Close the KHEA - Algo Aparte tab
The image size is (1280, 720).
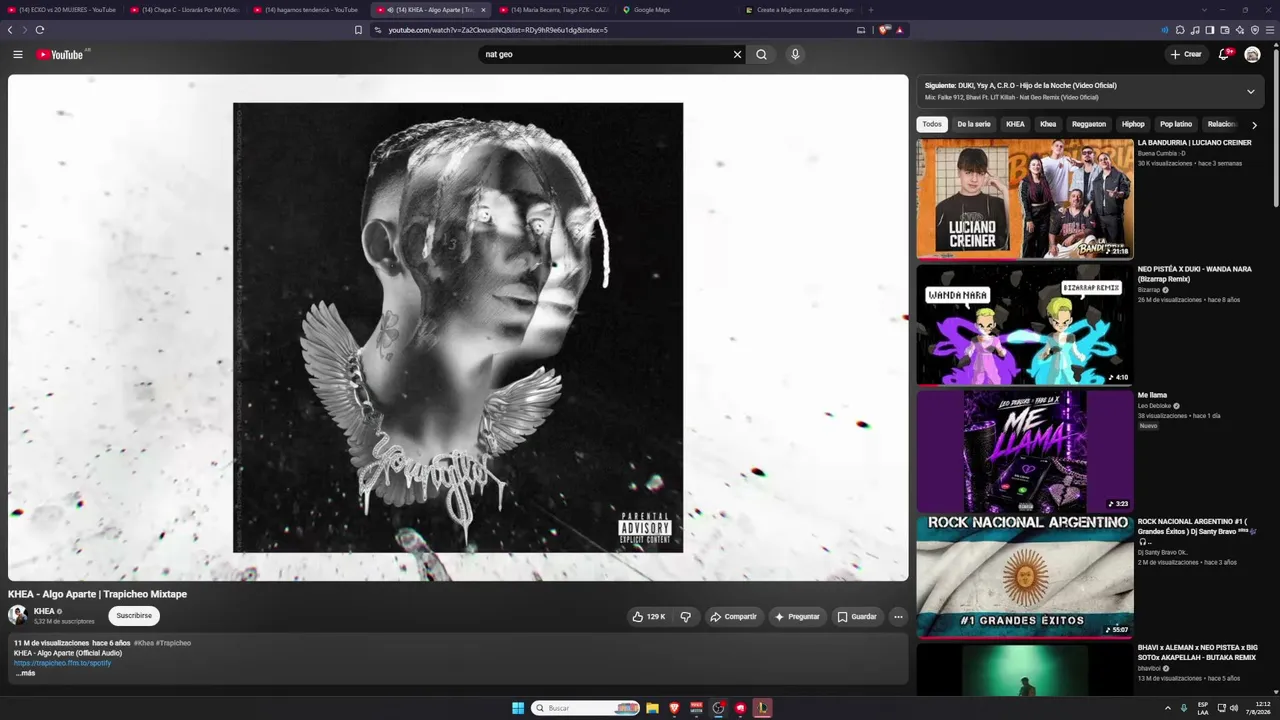[483, 10]
